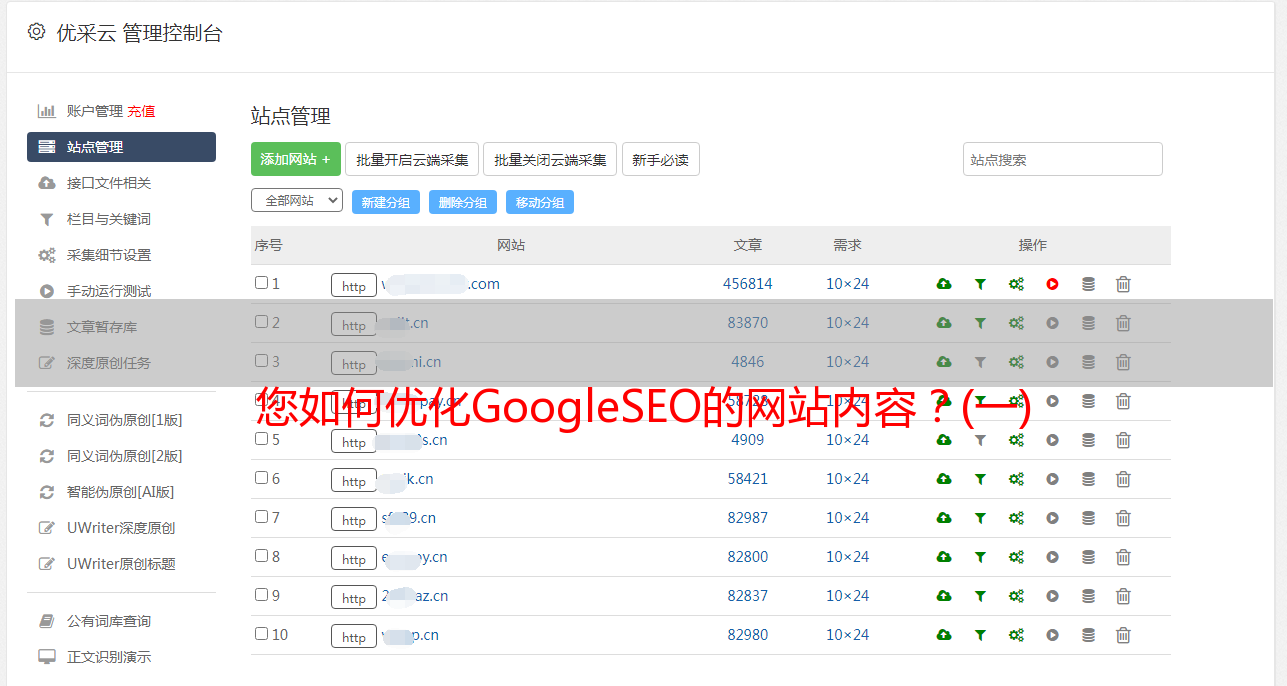
Task: Click the green 添加网站 + button
Action: 296,159
